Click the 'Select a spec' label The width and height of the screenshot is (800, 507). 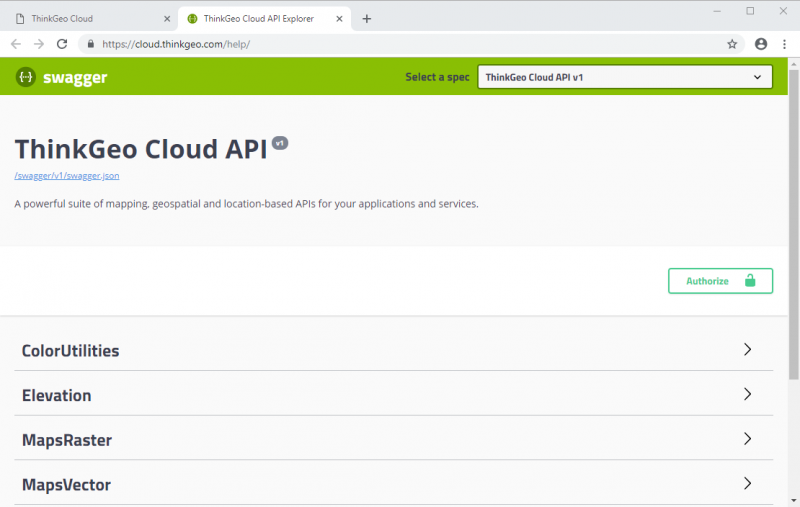click(437, 77)
